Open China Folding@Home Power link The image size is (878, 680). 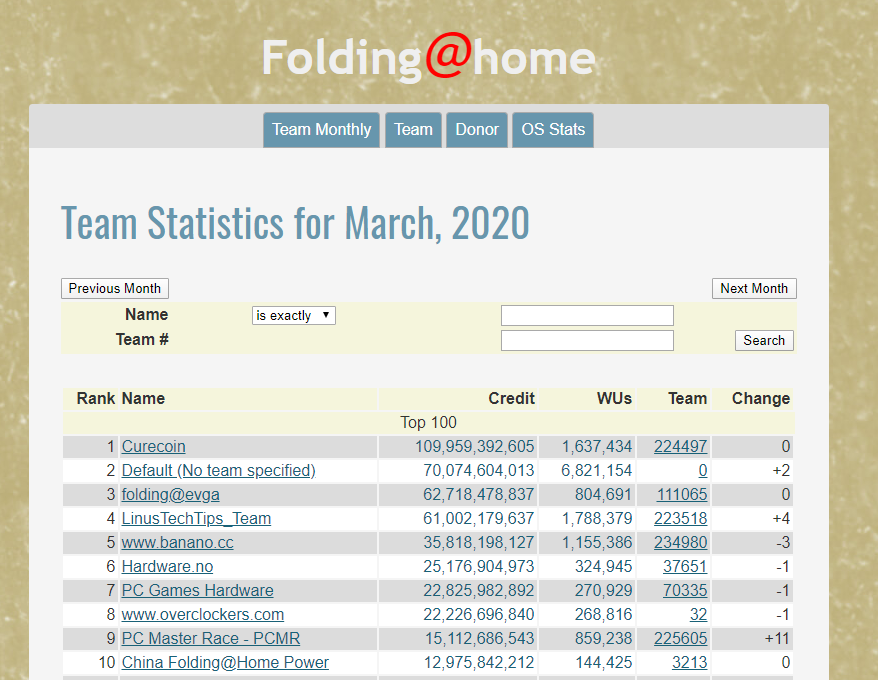[225, 663]
